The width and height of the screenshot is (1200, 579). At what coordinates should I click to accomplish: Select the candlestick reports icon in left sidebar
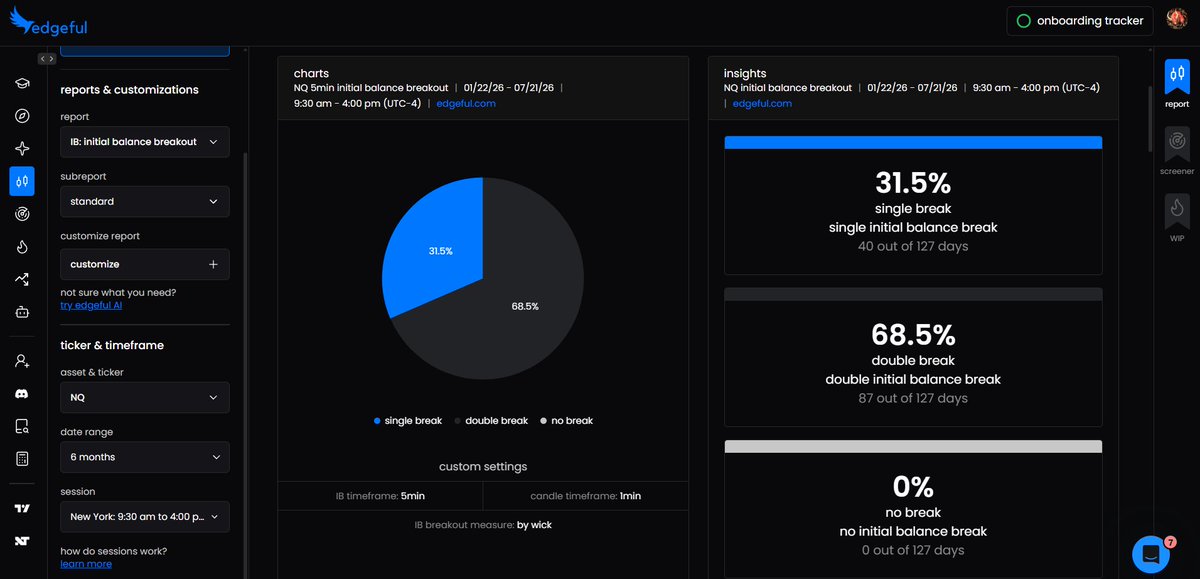[22, 181]
